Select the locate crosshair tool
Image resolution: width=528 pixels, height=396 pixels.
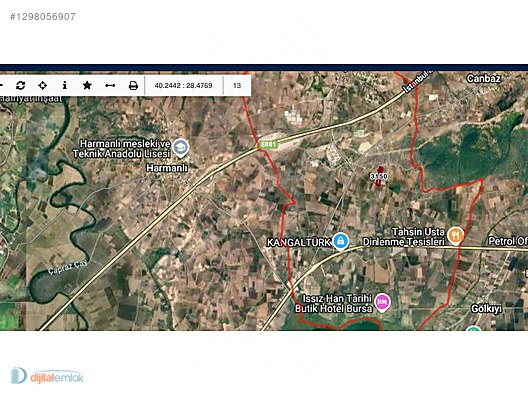coord(42,86)
